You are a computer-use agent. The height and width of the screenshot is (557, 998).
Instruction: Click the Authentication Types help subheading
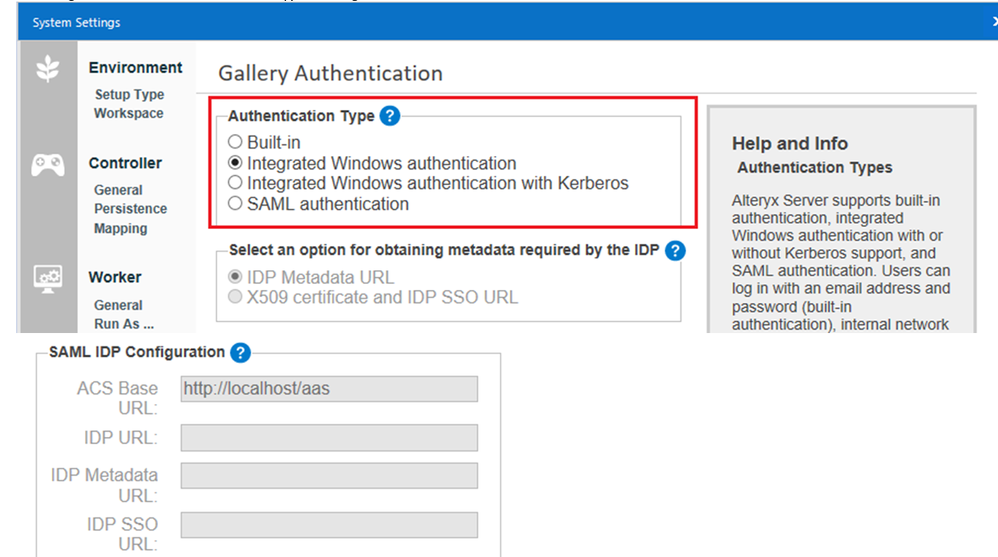click(815, 167)
